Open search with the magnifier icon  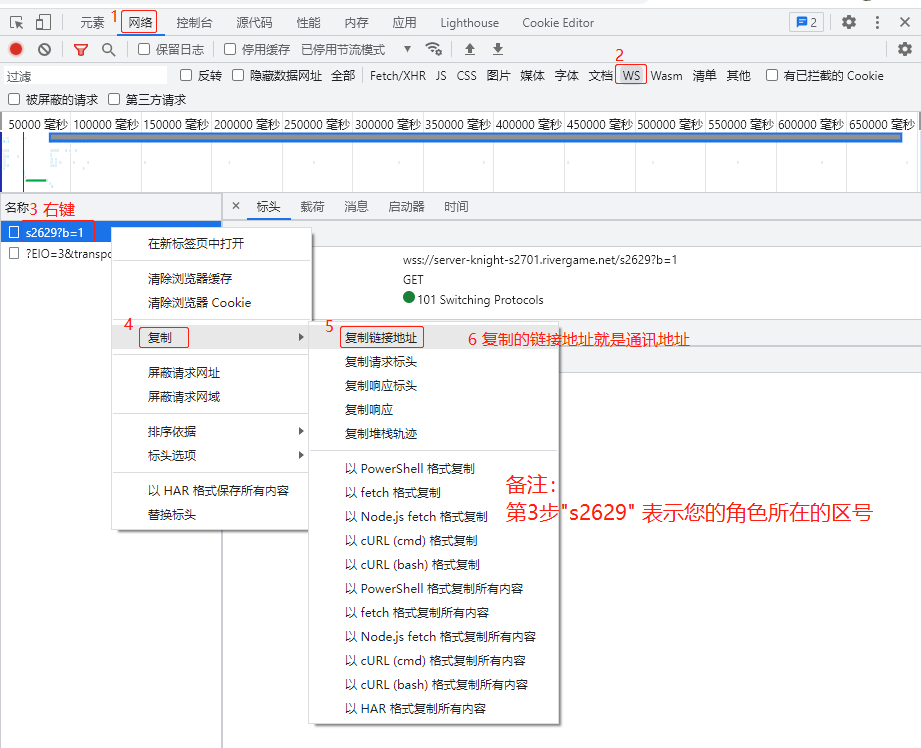coord(108,49)
